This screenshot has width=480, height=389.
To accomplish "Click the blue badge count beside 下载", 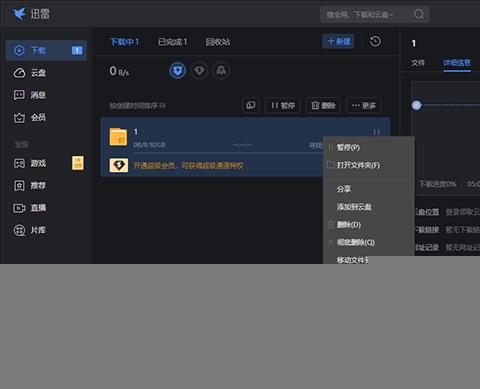I will (77, 50).
